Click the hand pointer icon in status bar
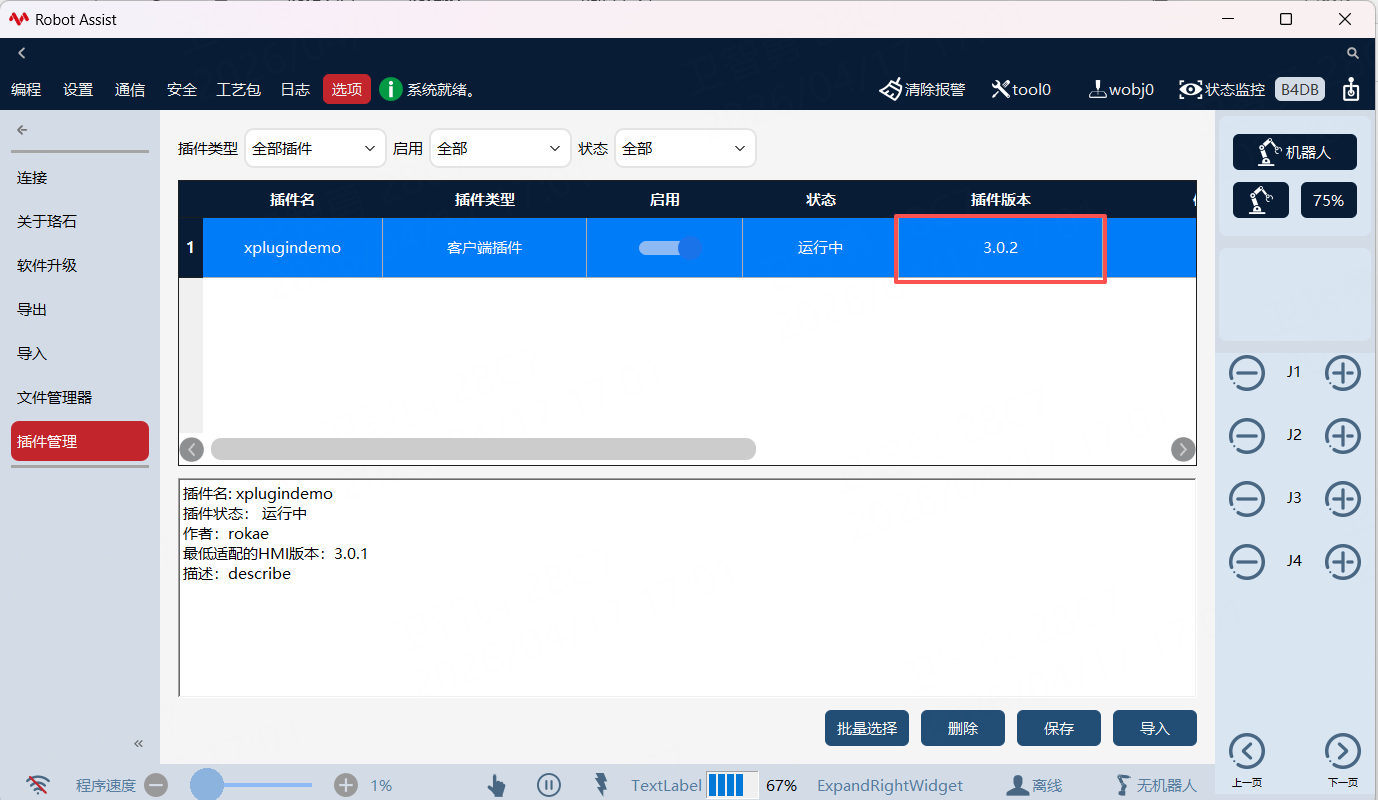Viewport: 1378px width, 800px height. [496, 785]
